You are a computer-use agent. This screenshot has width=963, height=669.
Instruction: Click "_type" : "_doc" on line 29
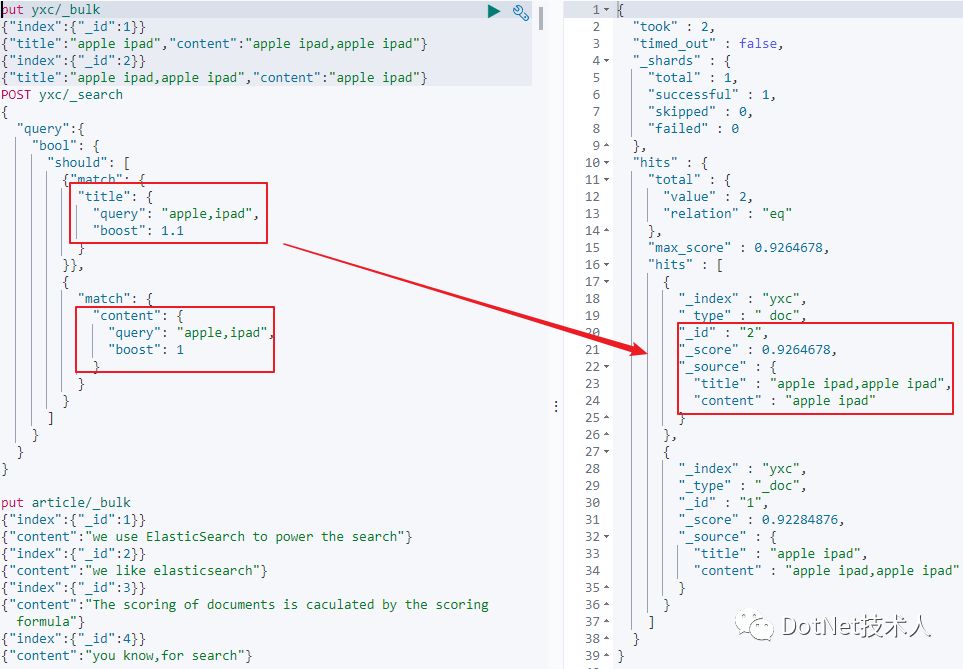coord(743,485)
